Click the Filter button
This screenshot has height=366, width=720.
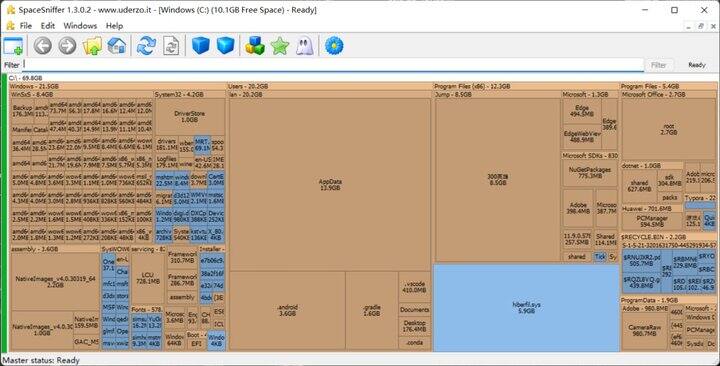(658, 65)
